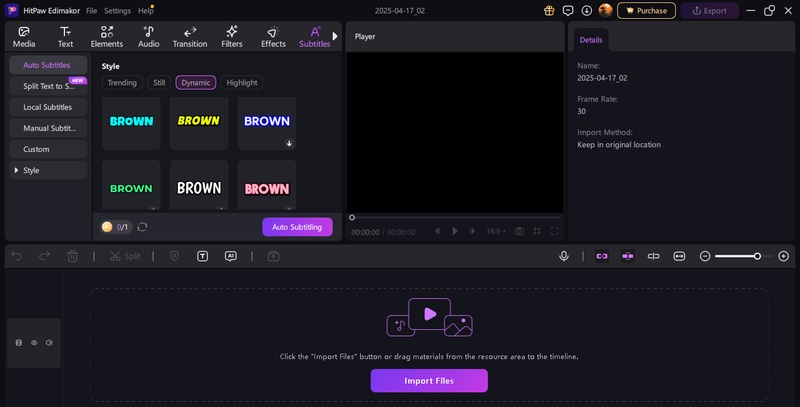
Task: Click the microphone voiceover icon
Action: point(564,256)
